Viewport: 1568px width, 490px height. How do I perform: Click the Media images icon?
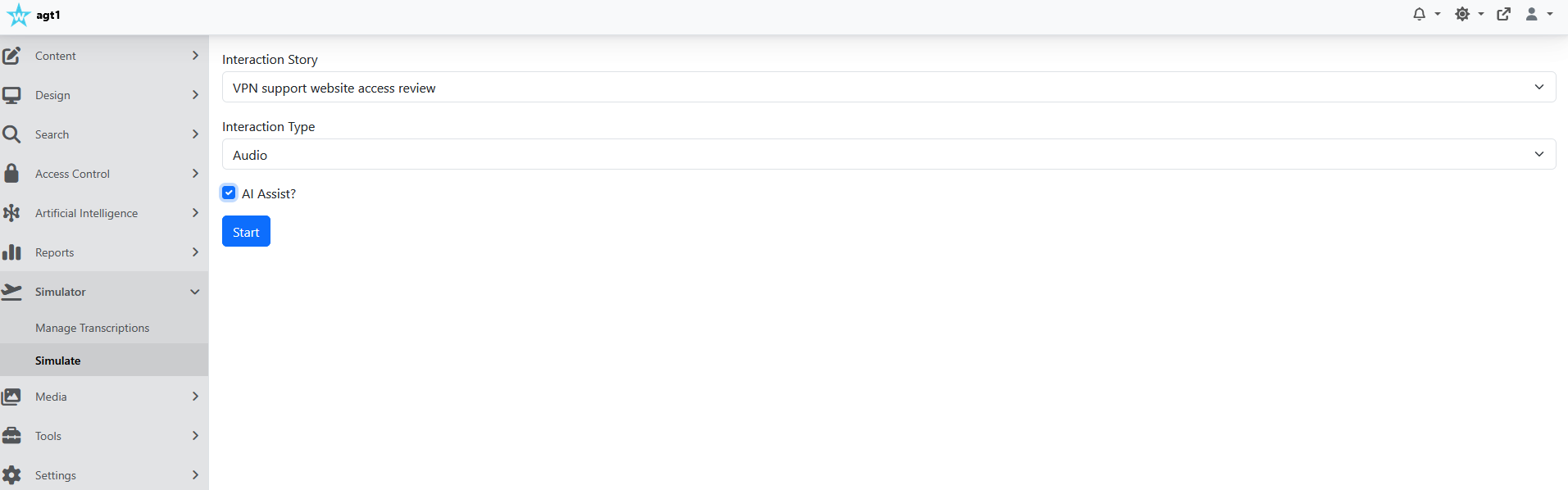[x=11, y=397]
